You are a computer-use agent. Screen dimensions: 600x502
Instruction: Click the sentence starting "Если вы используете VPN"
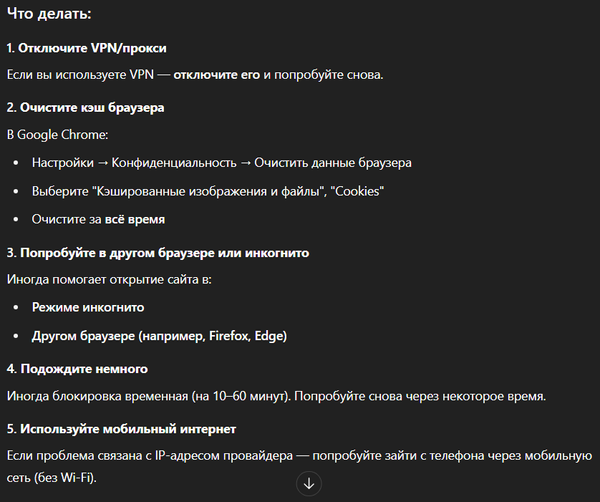coord(195,75)
